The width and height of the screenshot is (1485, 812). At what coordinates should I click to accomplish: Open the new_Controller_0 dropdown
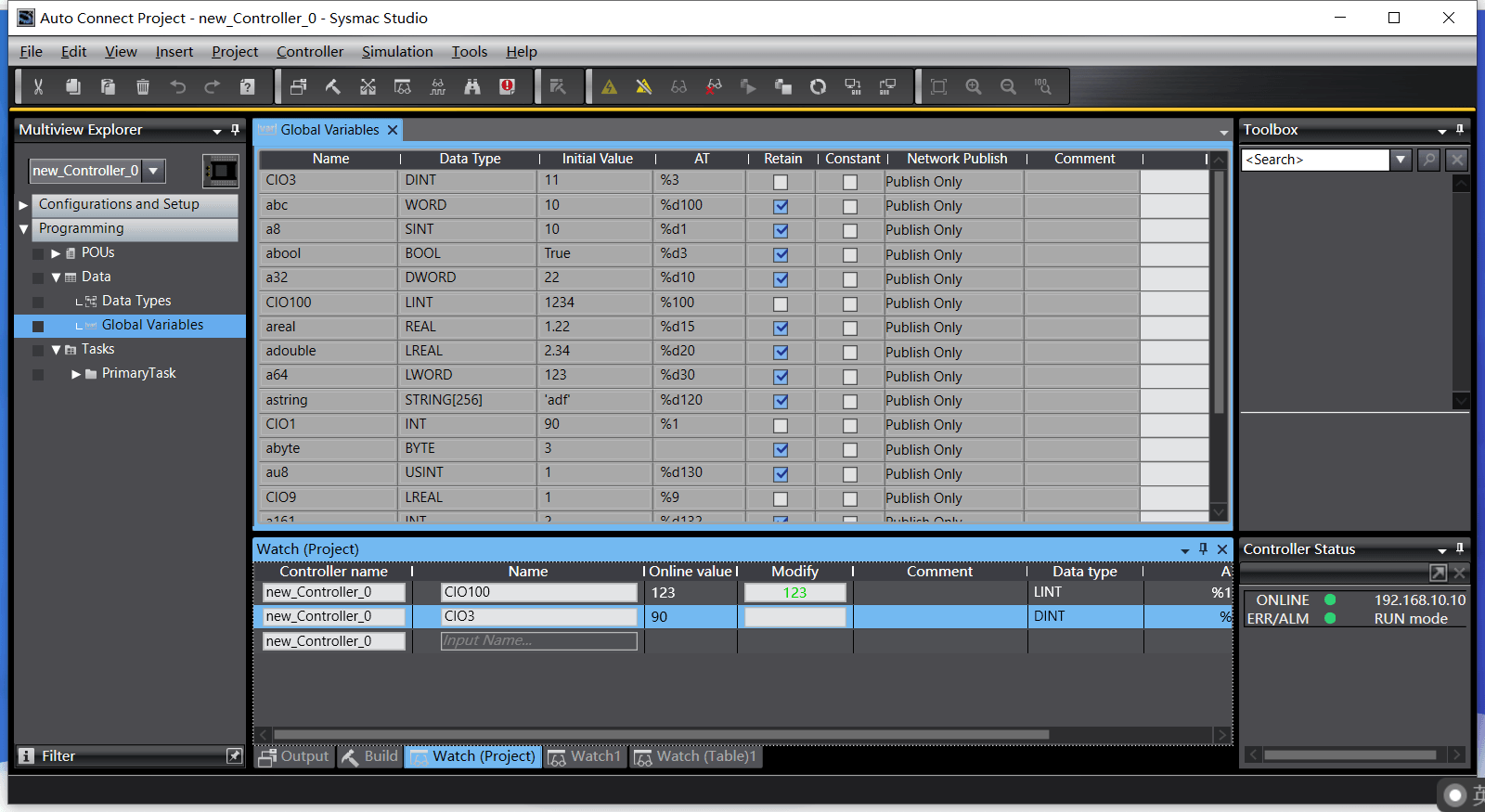pos(154,171)
